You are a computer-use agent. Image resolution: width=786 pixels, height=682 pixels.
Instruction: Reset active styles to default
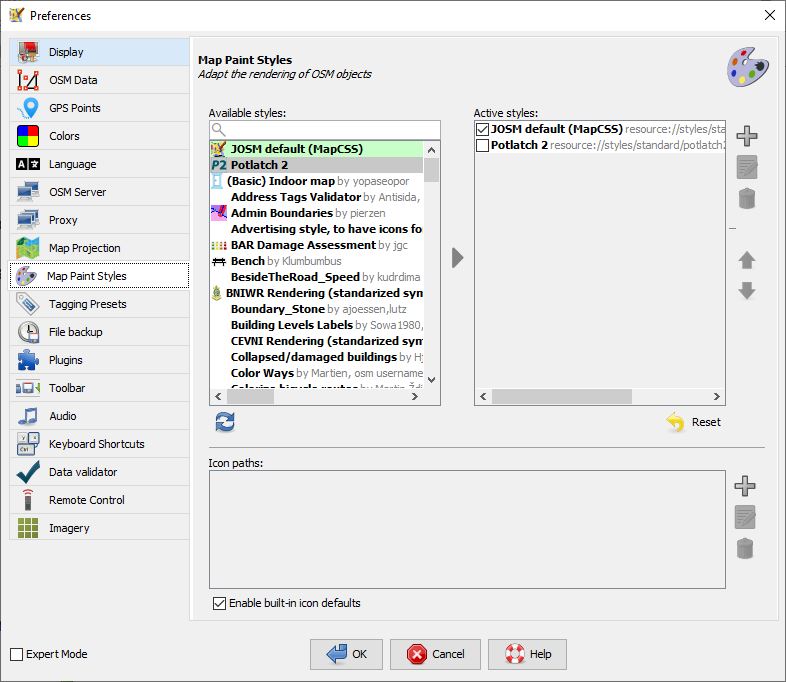tap(694, 422)
